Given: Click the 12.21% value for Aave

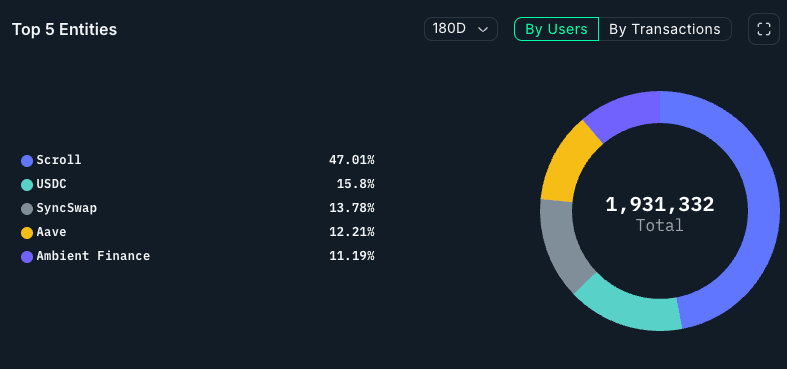Looking at the screenshot, I should 352,232.
